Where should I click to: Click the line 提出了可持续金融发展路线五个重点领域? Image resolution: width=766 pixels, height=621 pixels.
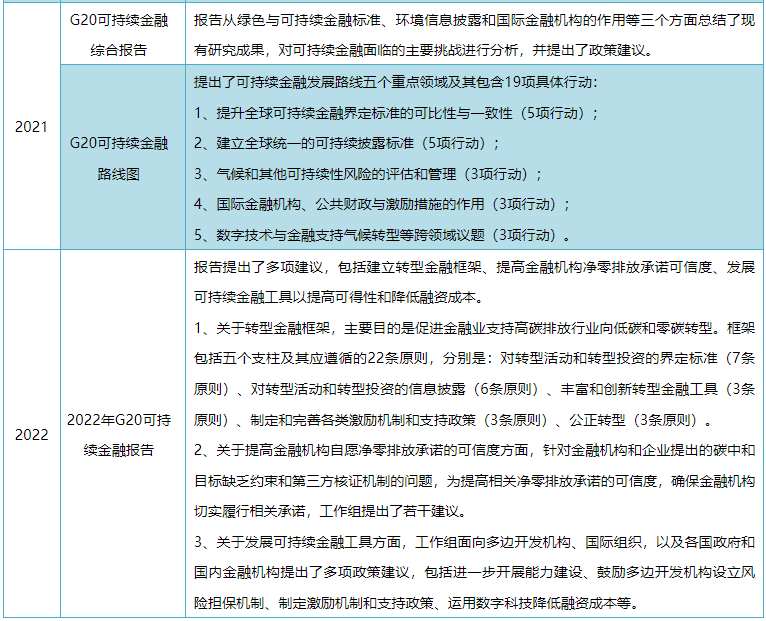pos(395,82)
